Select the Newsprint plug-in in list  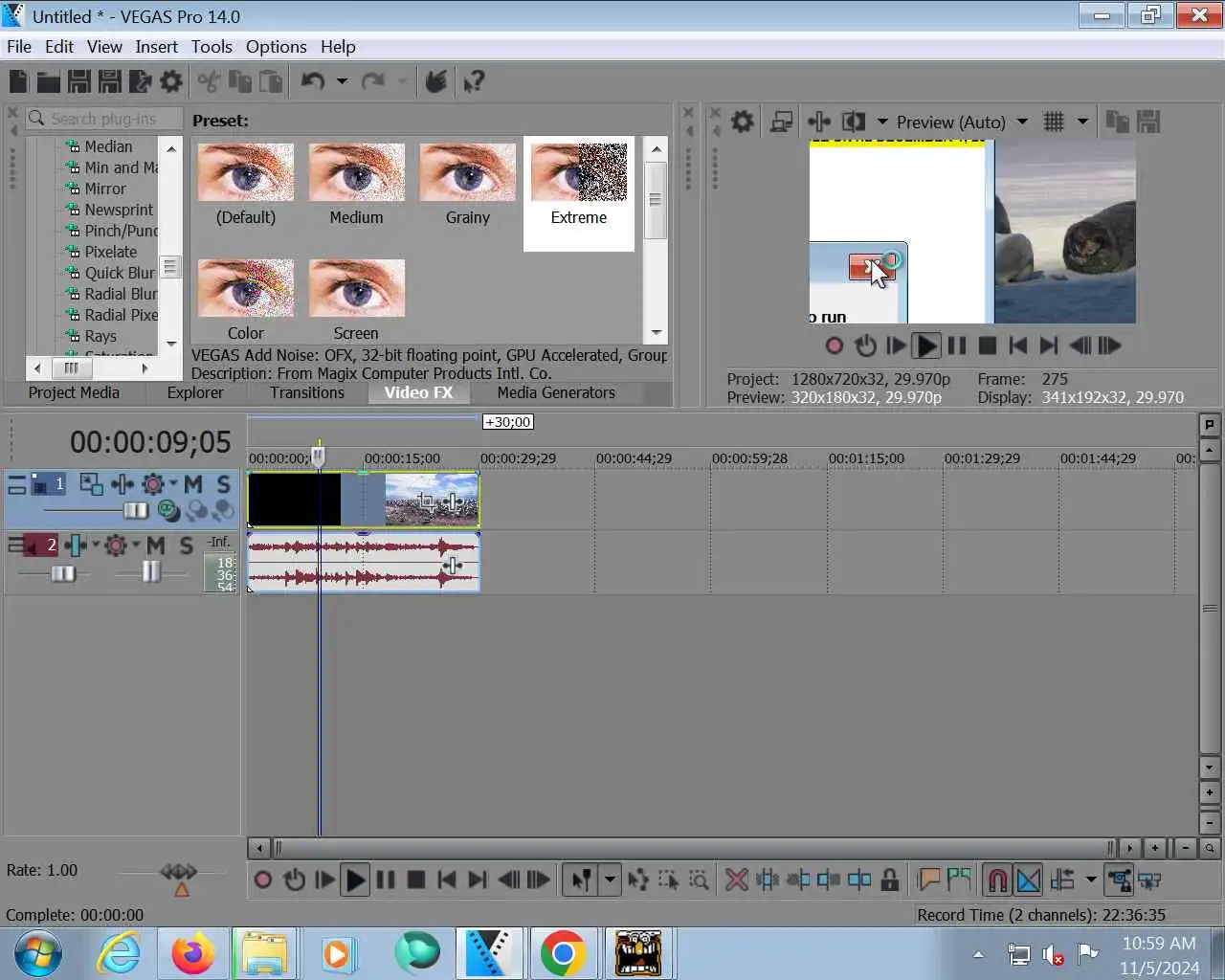[x=119, y=210]
